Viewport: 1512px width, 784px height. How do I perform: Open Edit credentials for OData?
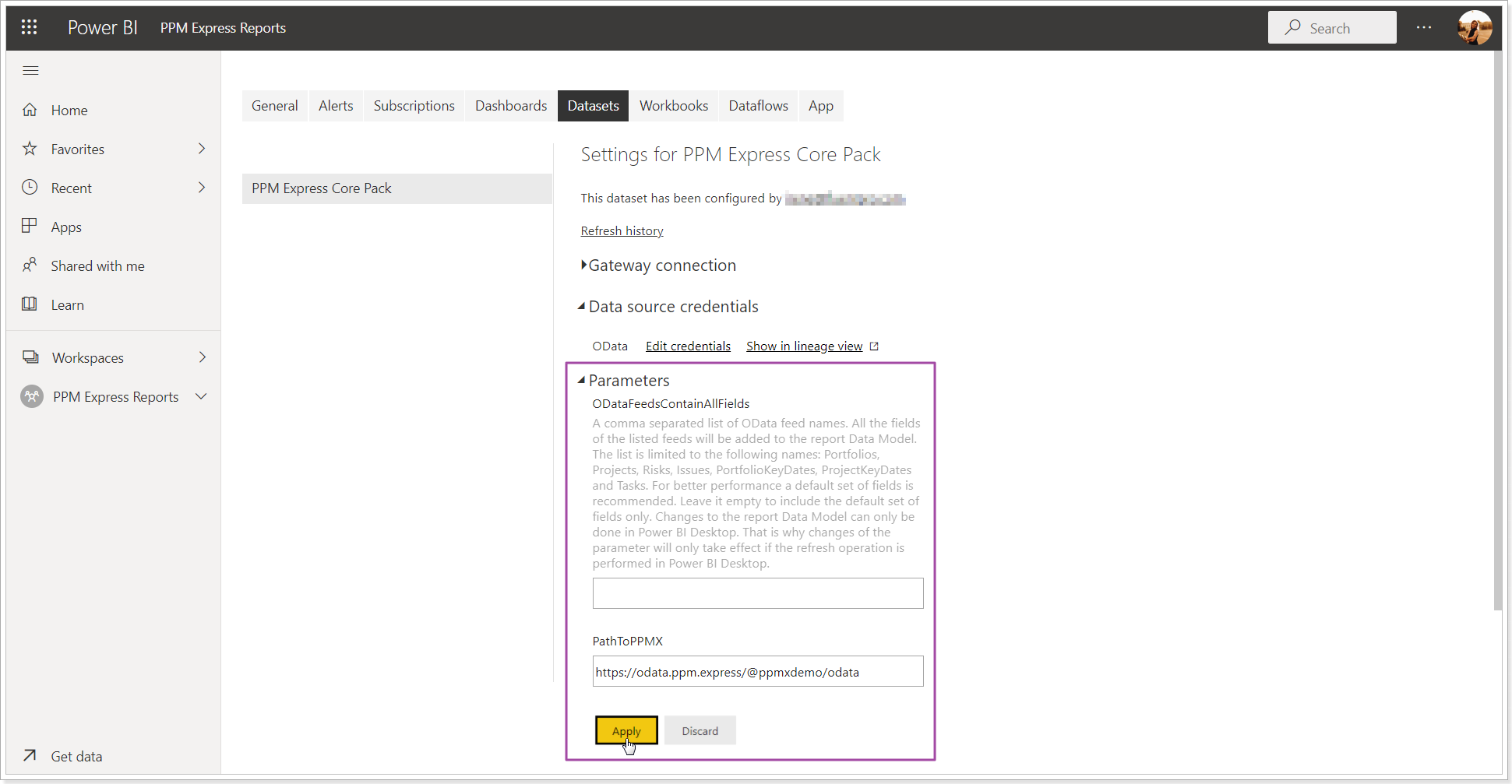pyautogui.click(x=688, y=346)
